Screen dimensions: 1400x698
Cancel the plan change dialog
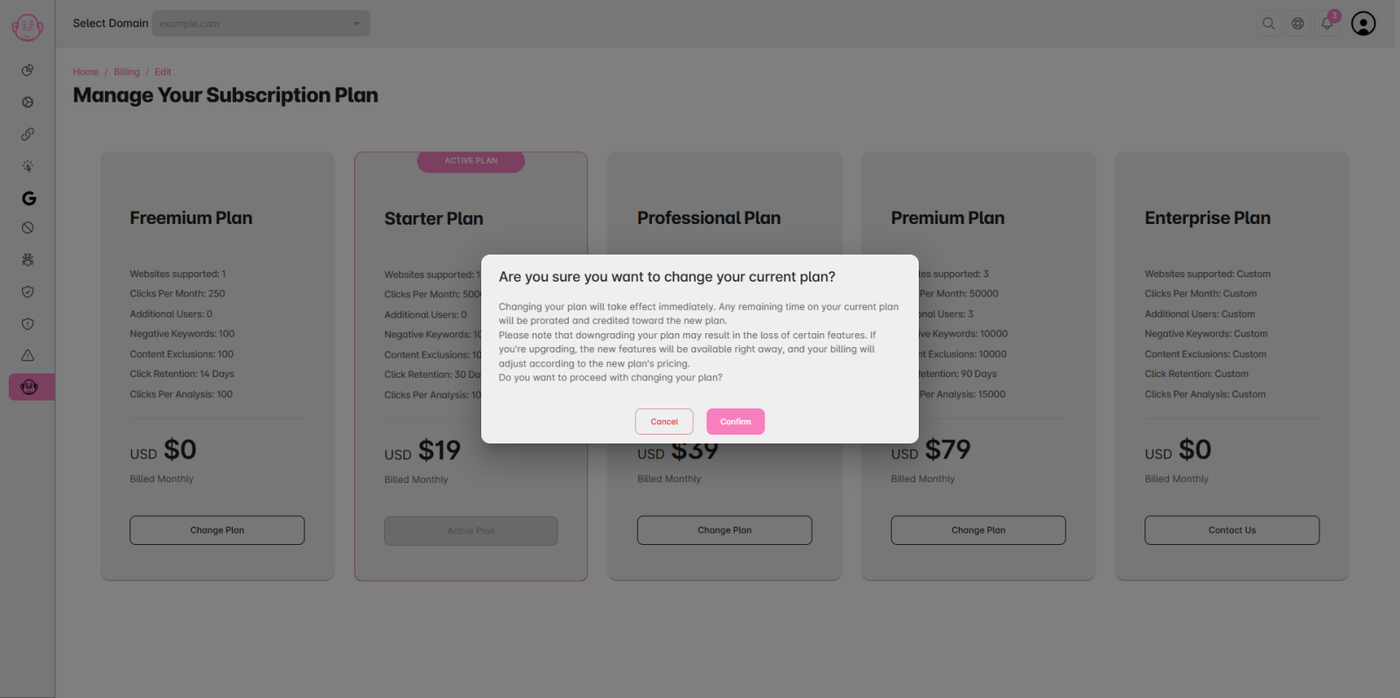coord(664,422)
